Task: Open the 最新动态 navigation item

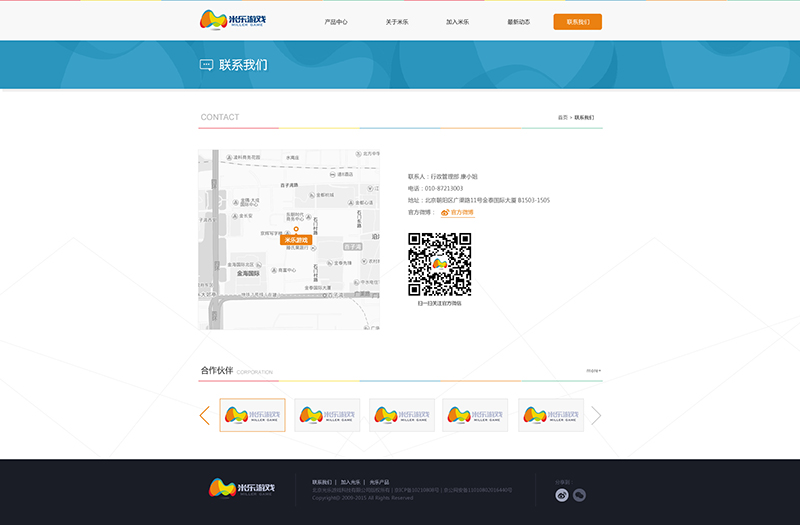Action: 518,22
